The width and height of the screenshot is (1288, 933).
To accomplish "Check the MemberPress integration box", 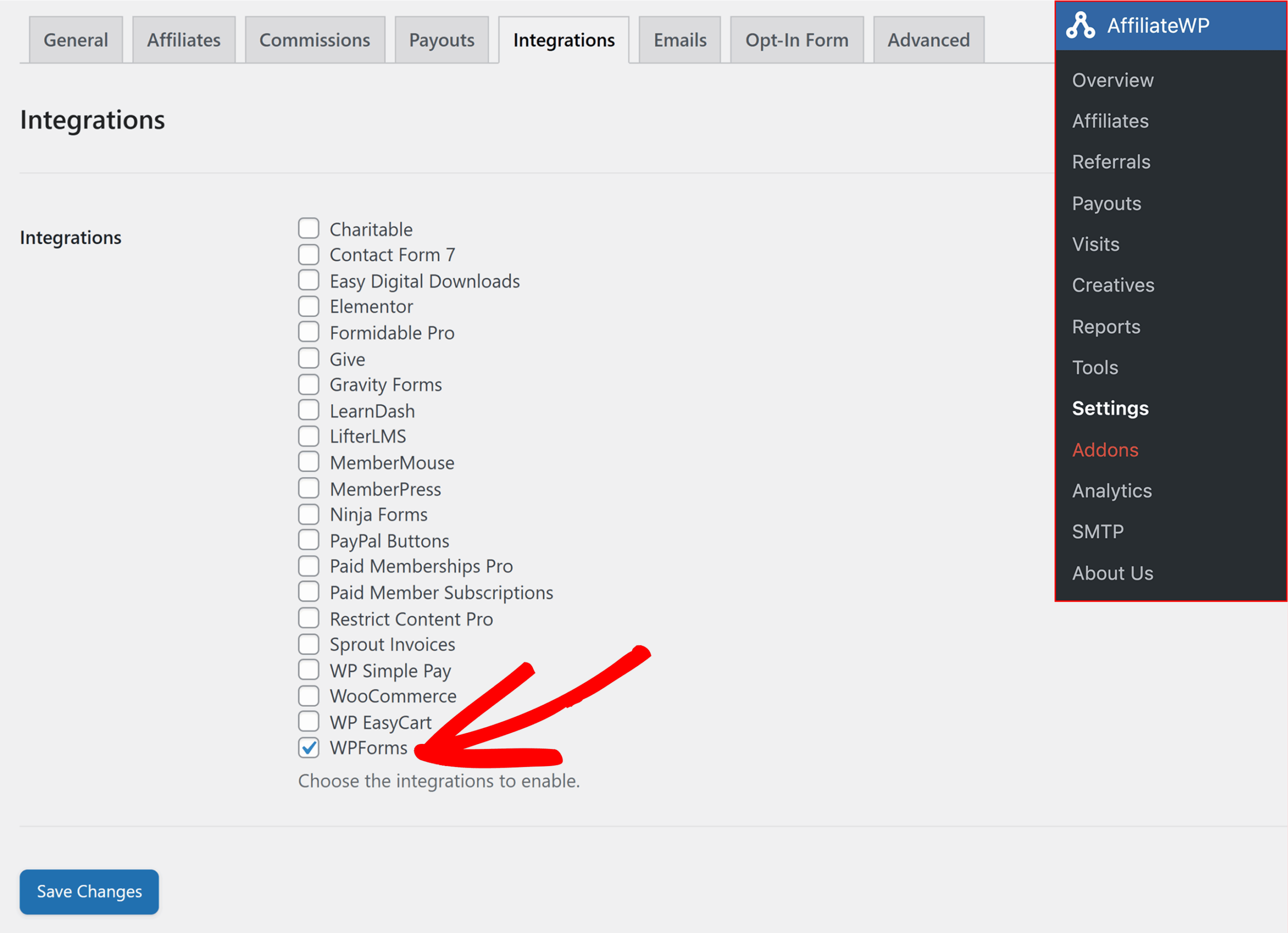I will coord(308,488).
